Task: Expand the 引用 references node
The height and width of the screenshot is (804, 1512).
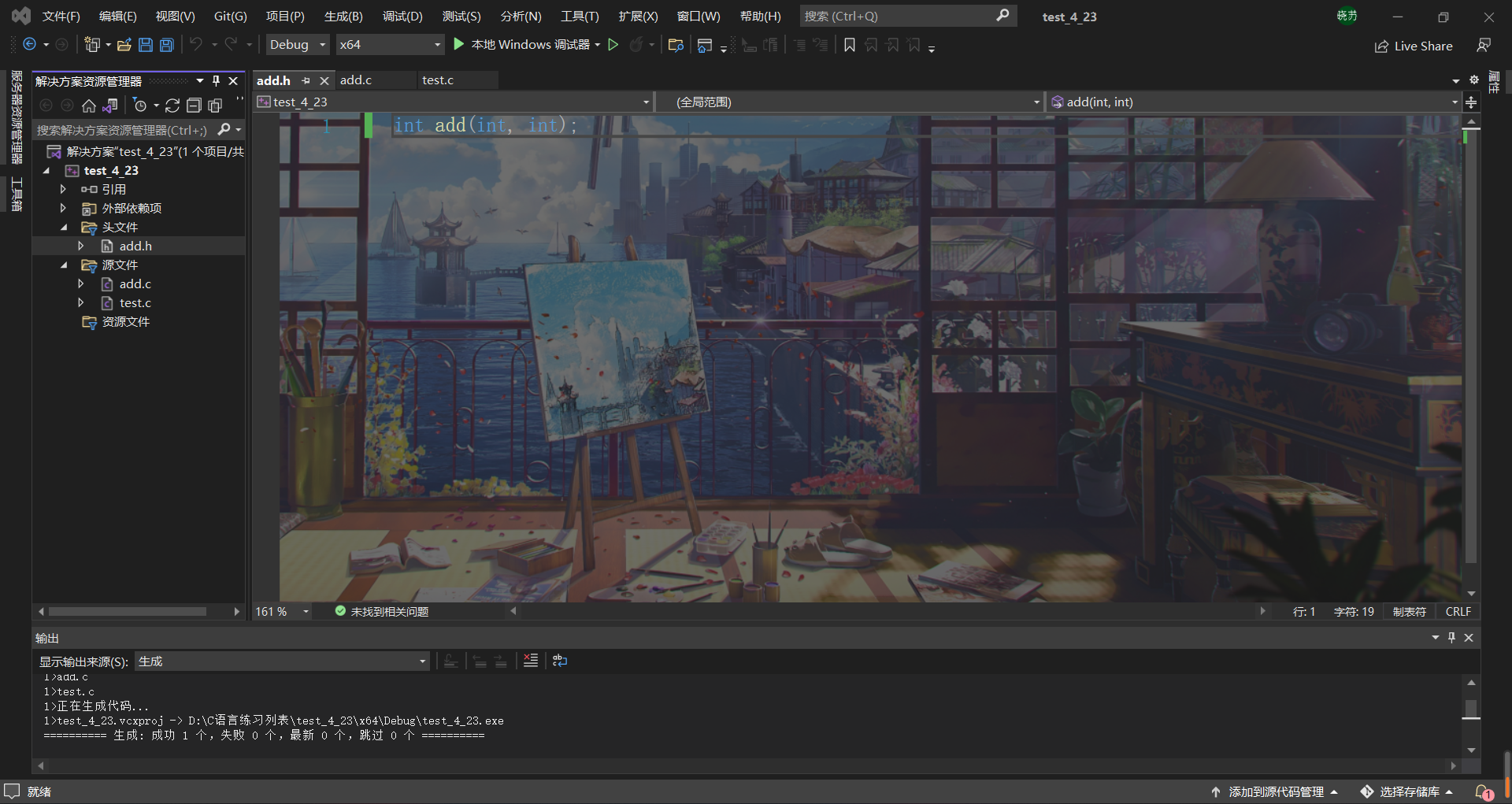Action: pyautogui.click(x=63, y=189)
